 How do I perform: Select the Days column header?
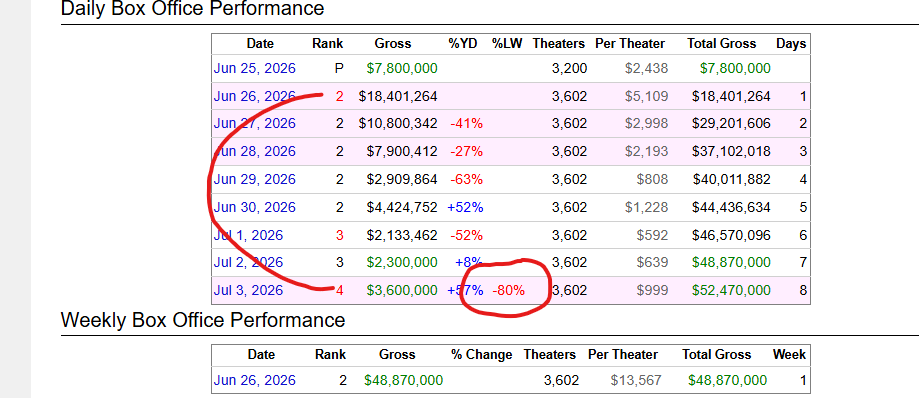click(x=791, y=43)
